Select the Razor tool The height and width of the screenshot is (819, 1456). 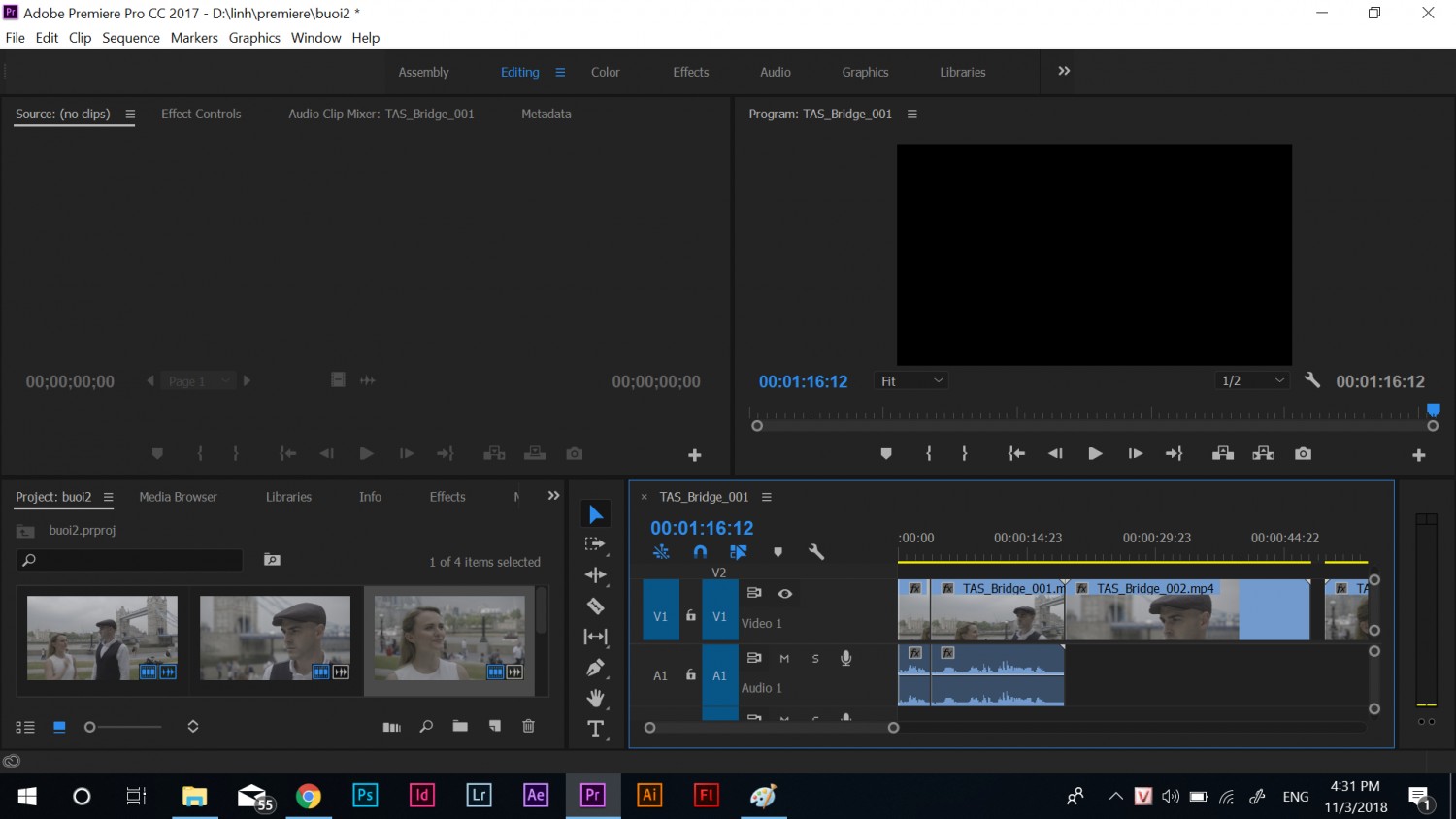coord(596,606)
